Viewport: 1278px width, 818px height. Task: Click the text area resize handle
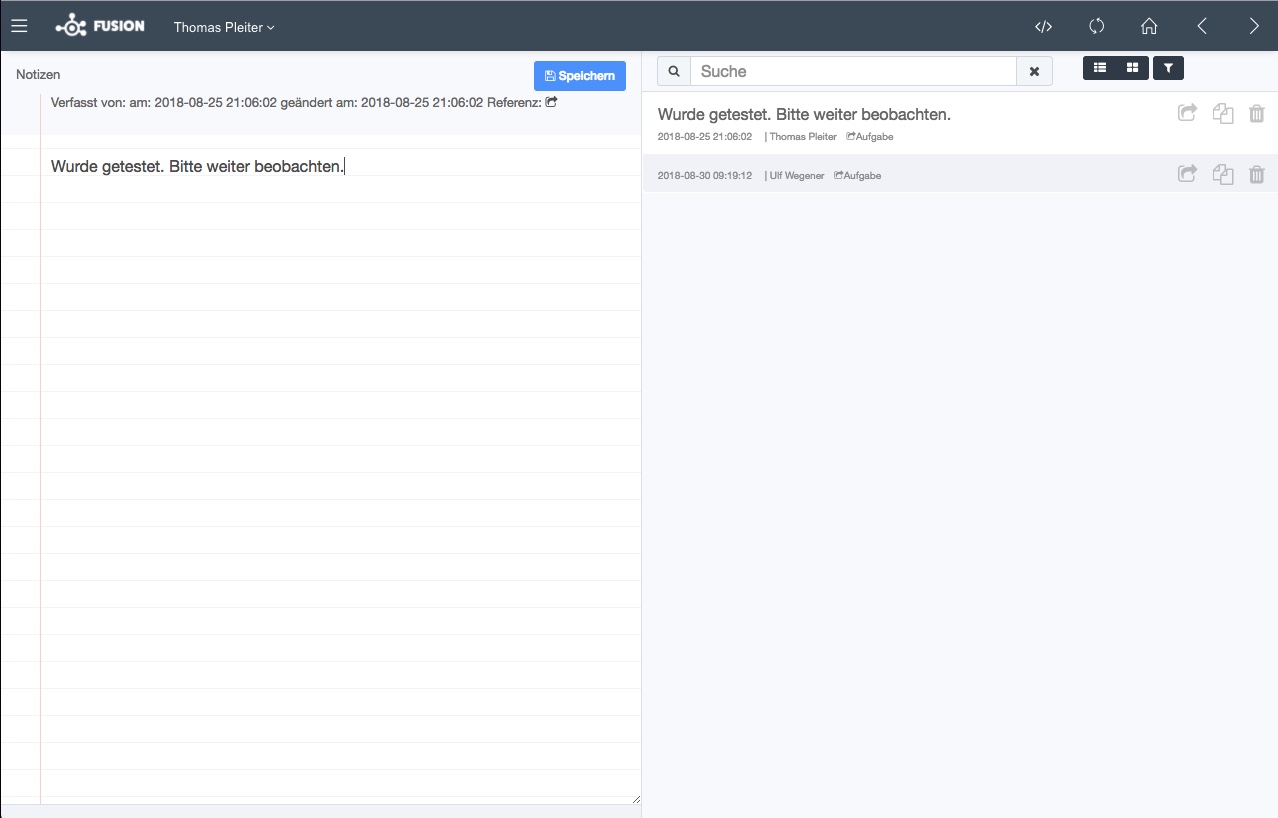pyautogui.click(x=635, y=798)
